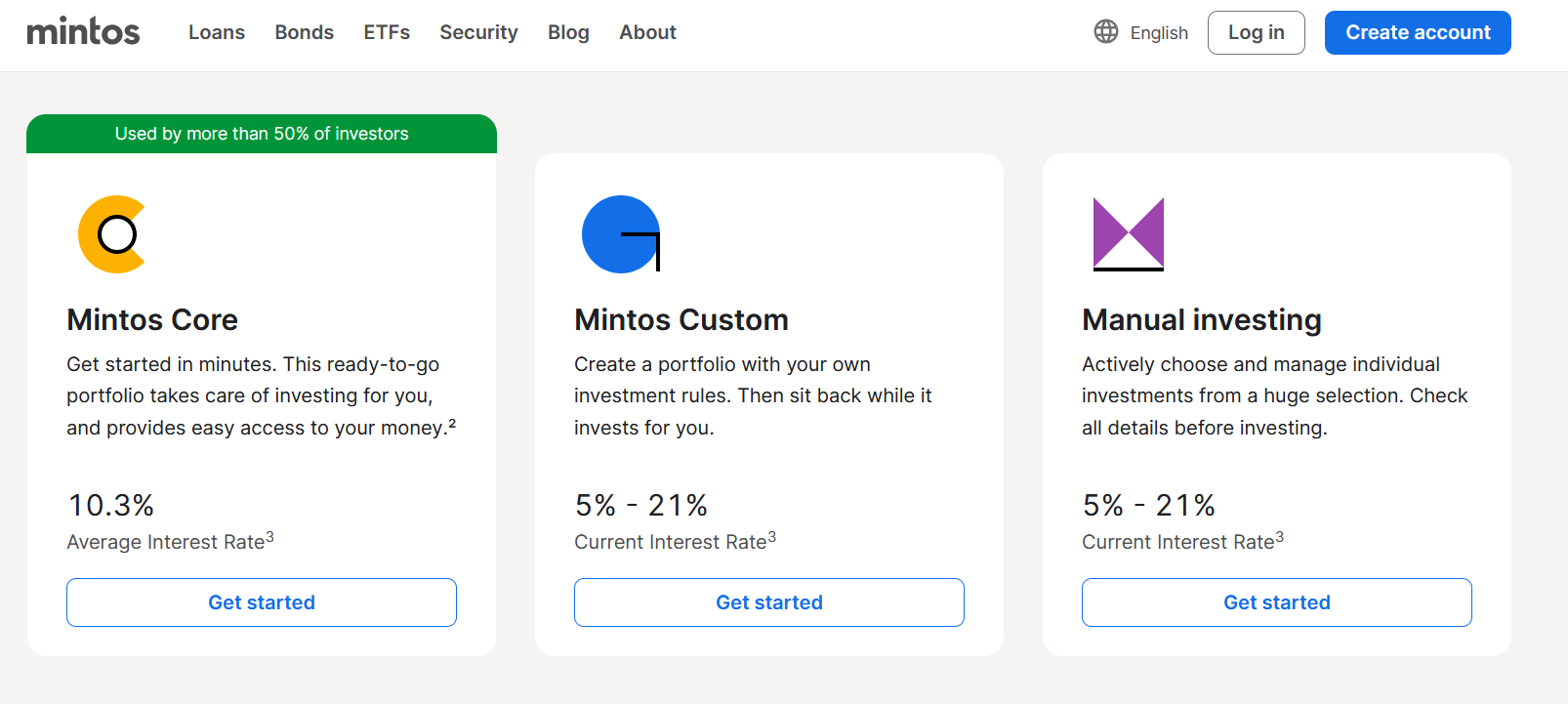Screen dimensions: 1568x704
Task: Click the Create account button
Action: click(x=1418, y=32)
